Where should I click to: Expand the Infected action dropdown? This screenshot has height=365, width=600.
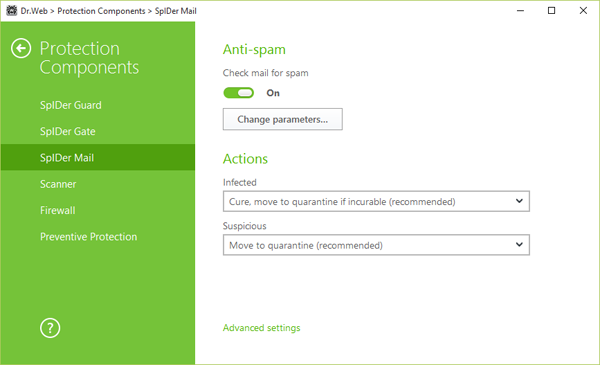tap(376, 201)
